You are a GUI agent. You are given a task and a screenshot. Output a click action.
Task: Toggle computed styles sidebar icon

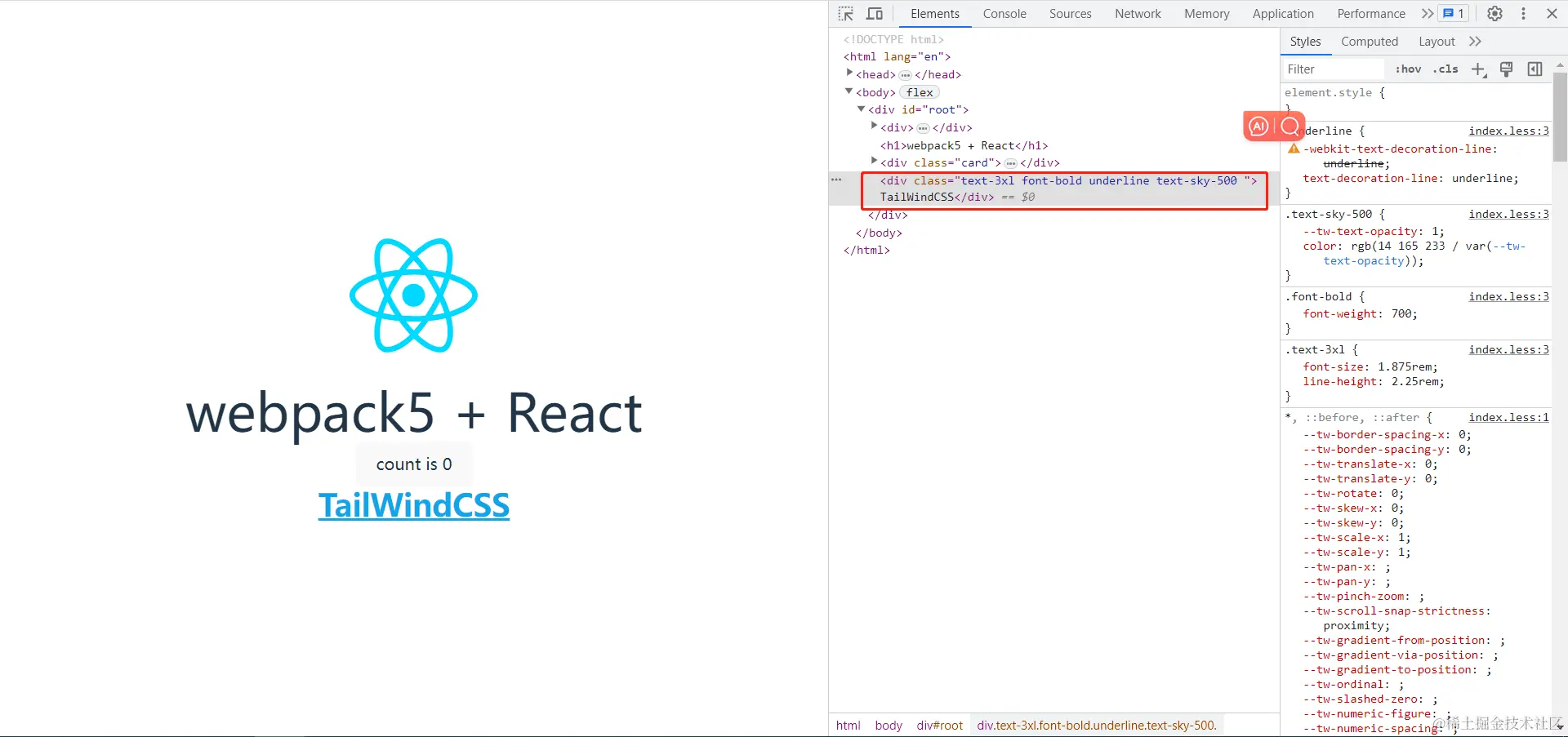1535,69
